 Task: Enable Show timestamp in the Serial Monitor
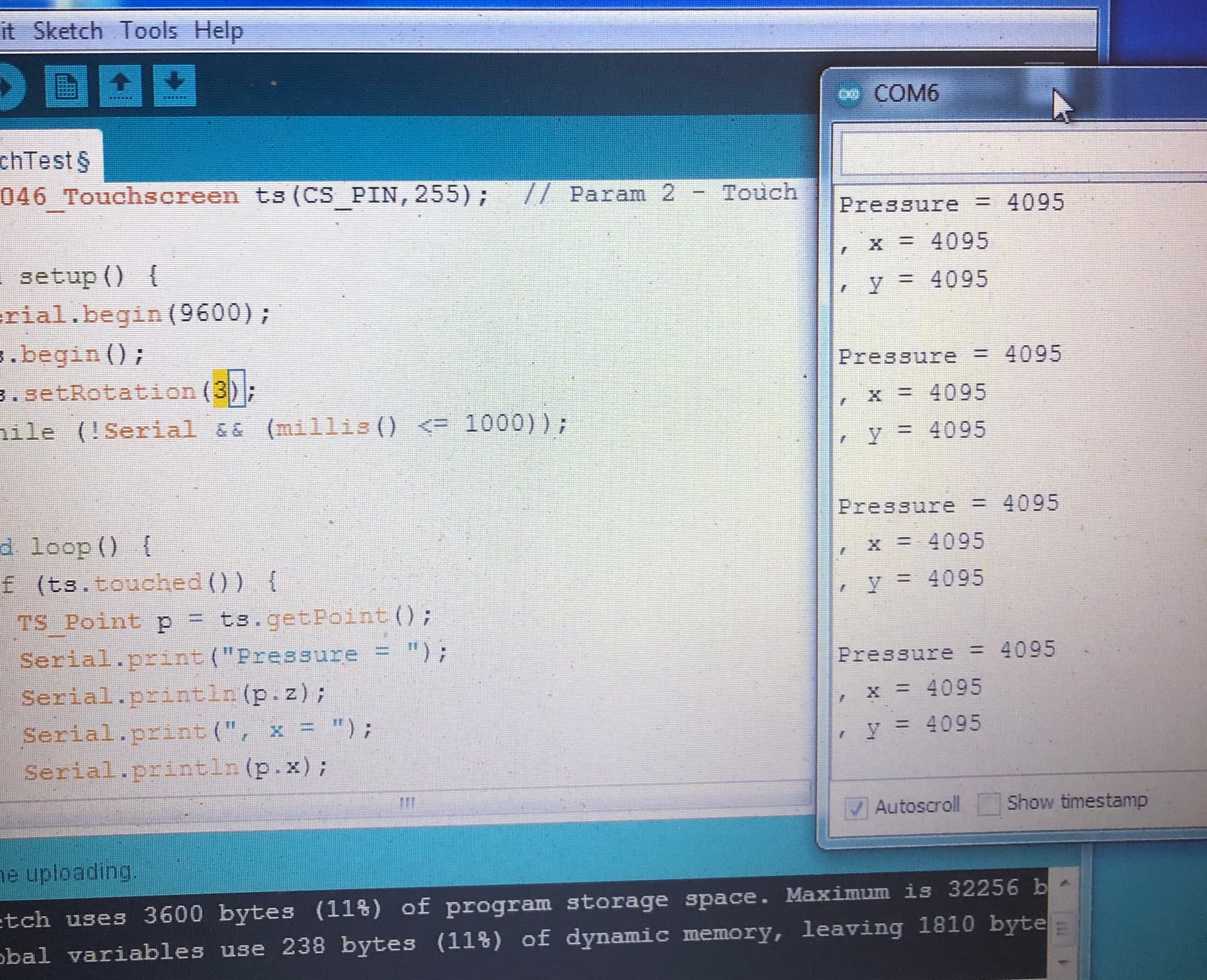tap(988, 805)
